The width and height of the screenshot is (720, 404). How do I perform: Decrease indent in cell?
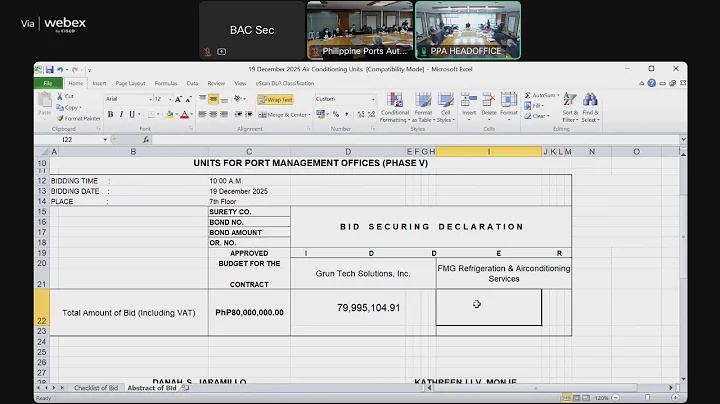[x=238, y=114]
